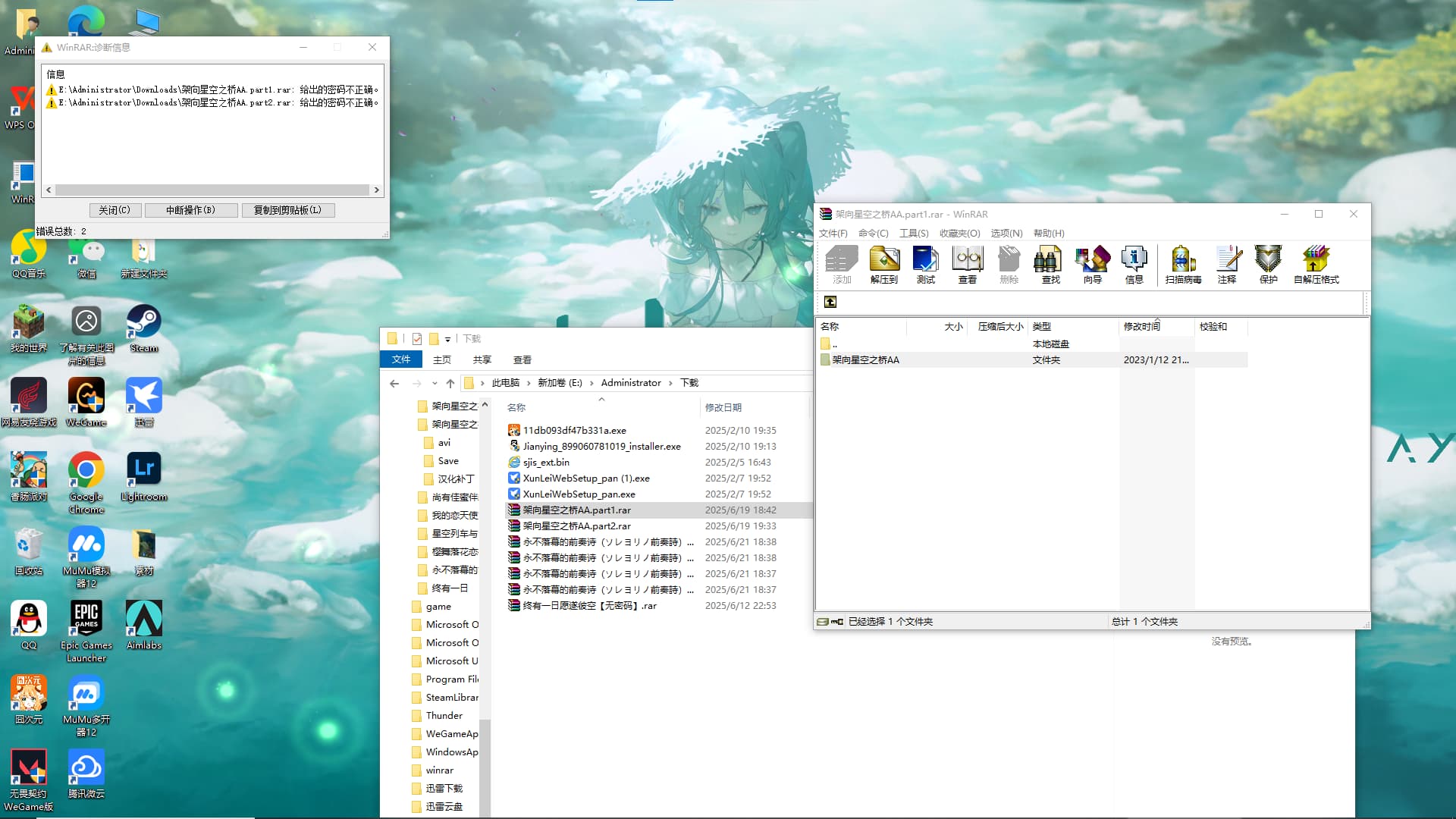The height and width of the screenshot is (819, 1456).
Task: Click the Add (添加) toolbar icon in WinRAR
Action: [843, 265]
